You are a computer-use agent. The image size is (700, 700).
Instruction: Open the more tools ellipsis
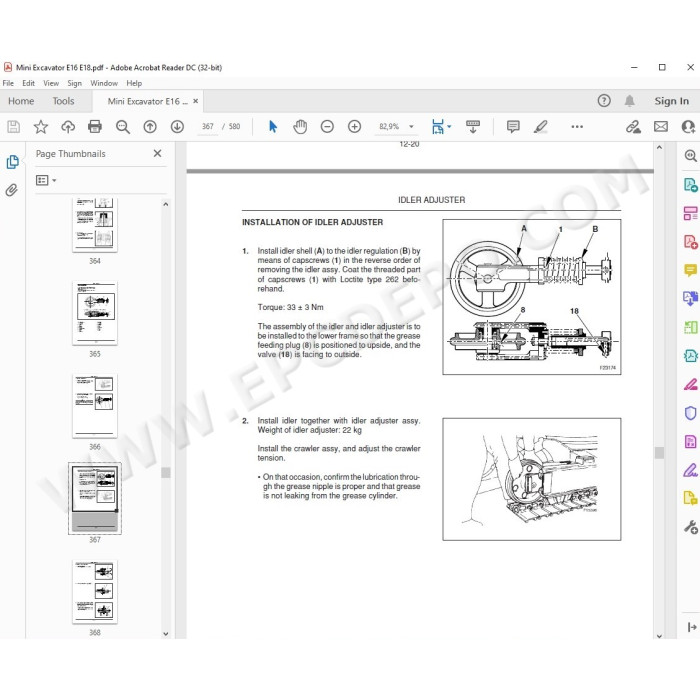tap(577, 127)
